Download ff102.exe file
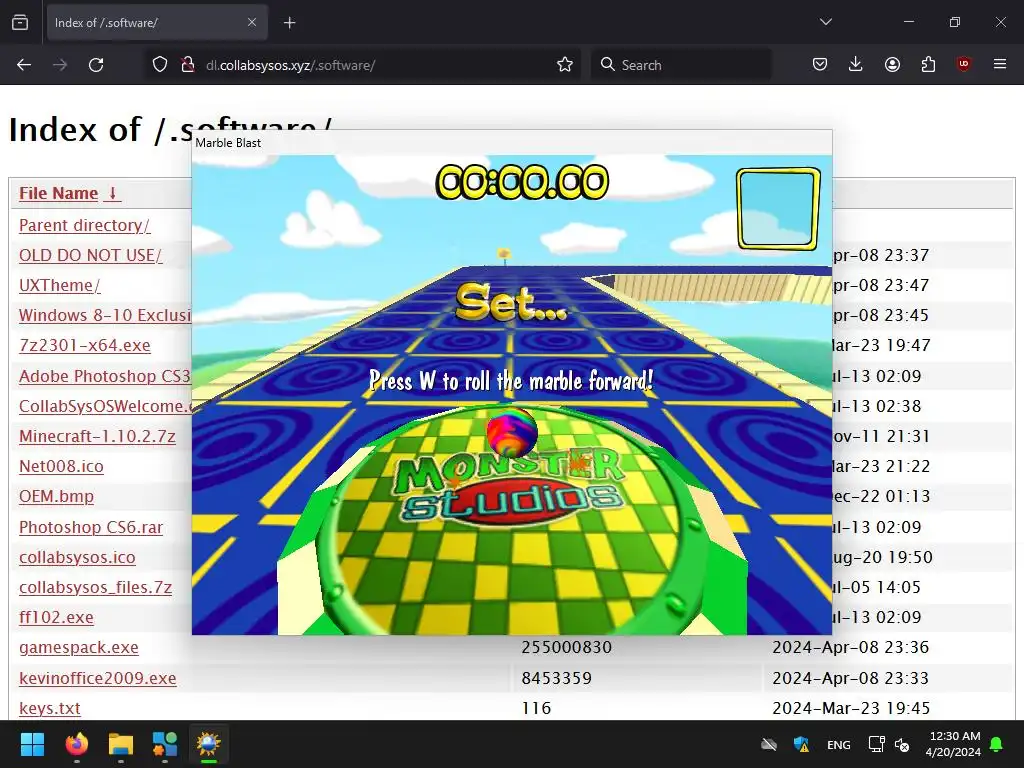1024x768 pixels. pyautogui.click(x=56, y=617)
